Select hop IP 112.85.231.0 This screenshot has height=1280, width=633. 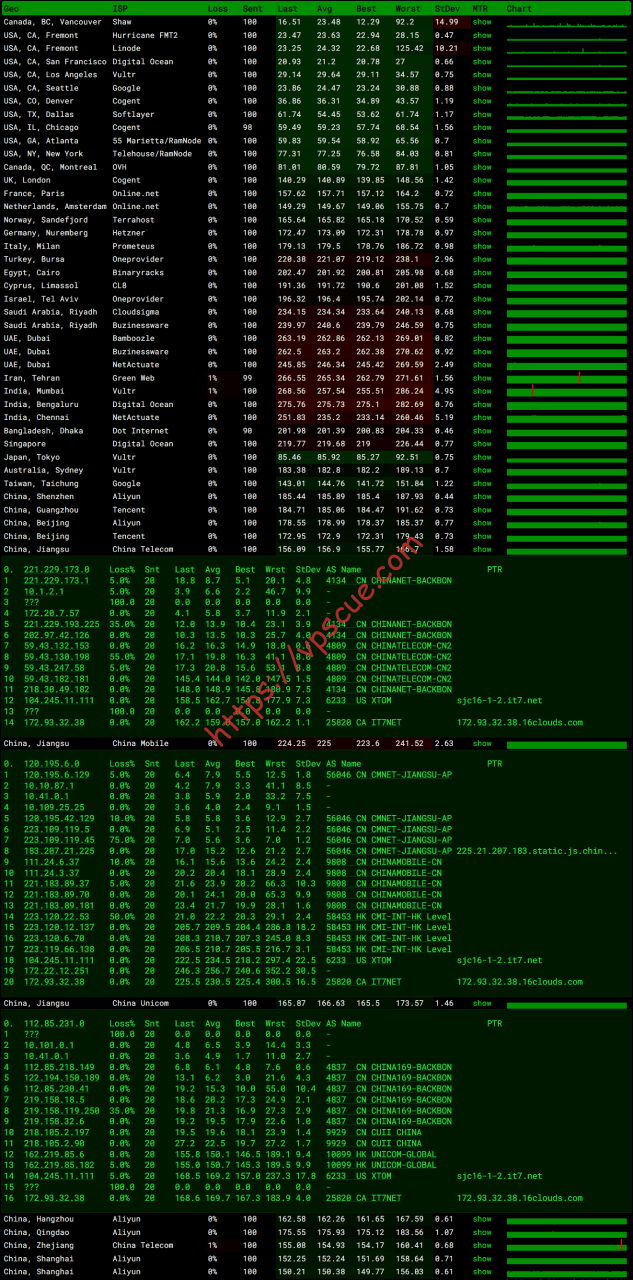52,1023
